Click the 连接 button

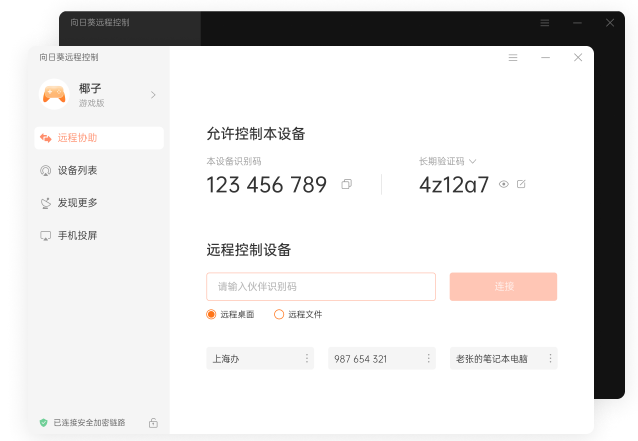tap(503, 286)
